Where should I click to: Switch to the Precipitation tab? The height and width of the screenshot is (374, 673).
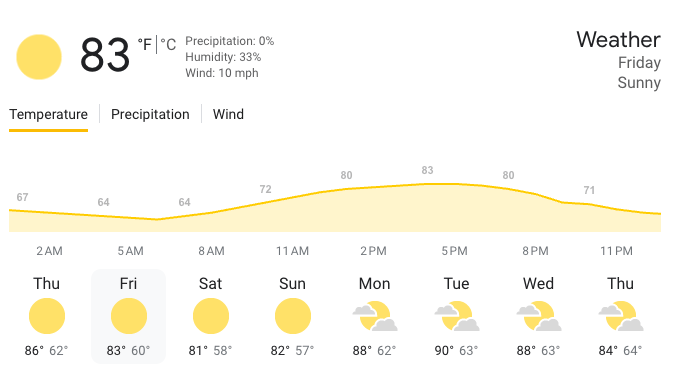tap(150, 114)
